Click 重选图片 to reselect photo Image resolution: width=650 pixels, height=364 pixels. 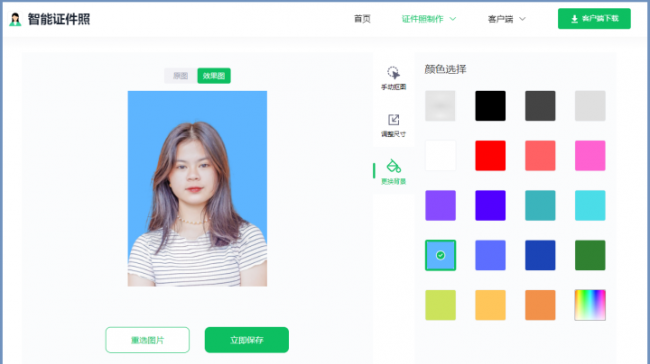(x=148, y=340)
